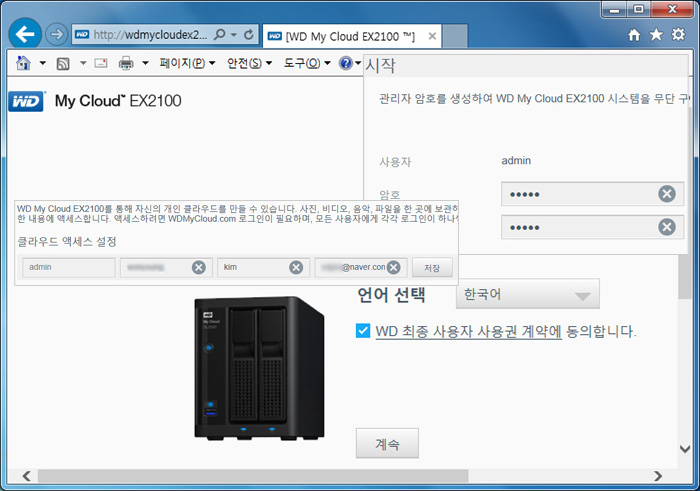The width and height of the screenshot is (700, 491).
Task: Click the read mail icon in command bar
Action: tap(101, 63)
